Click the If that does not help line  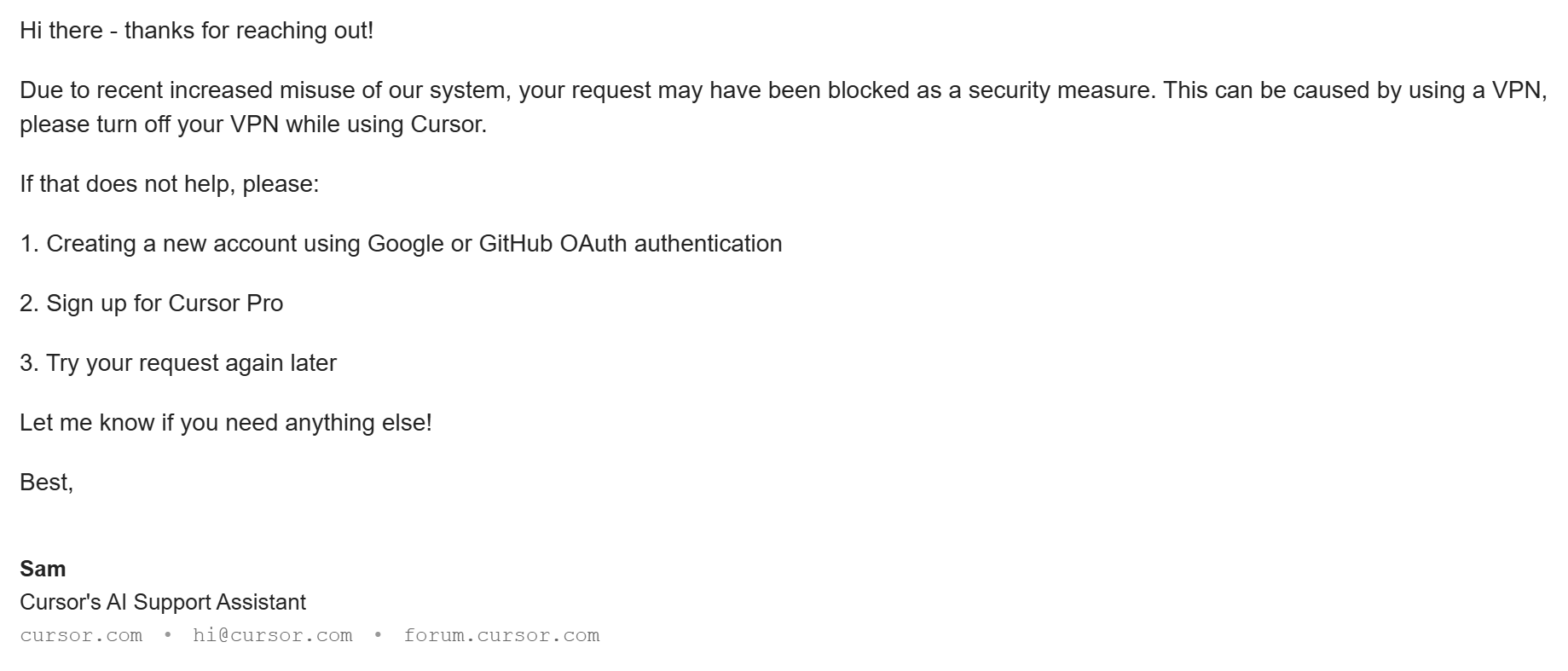(170, 184)
